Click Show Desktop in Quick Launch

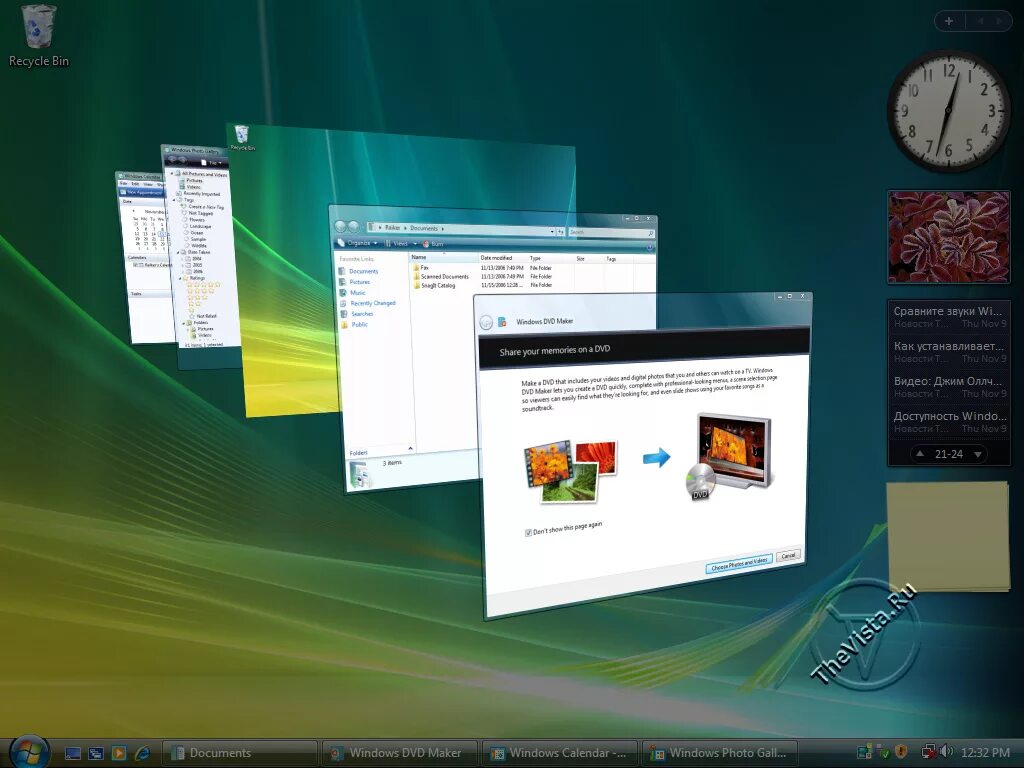coord(72,753)
